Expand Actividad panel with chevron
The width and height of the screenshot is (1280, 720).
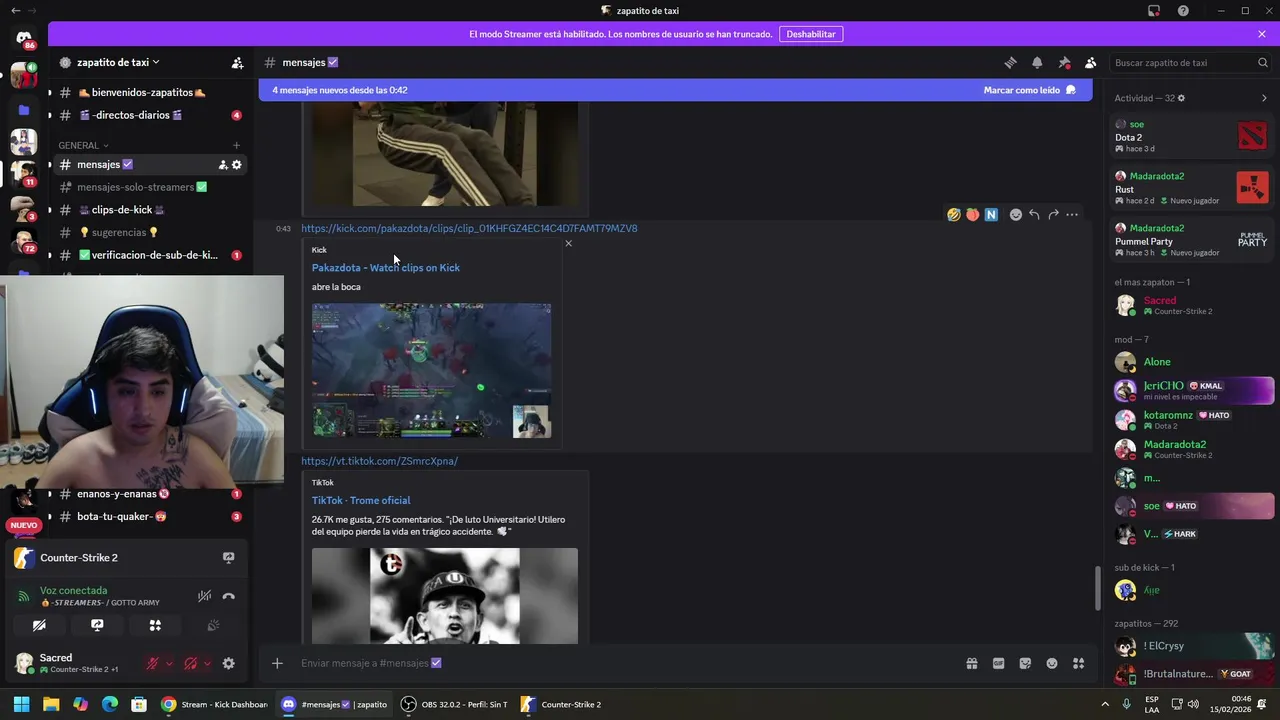coord(1264,98)
